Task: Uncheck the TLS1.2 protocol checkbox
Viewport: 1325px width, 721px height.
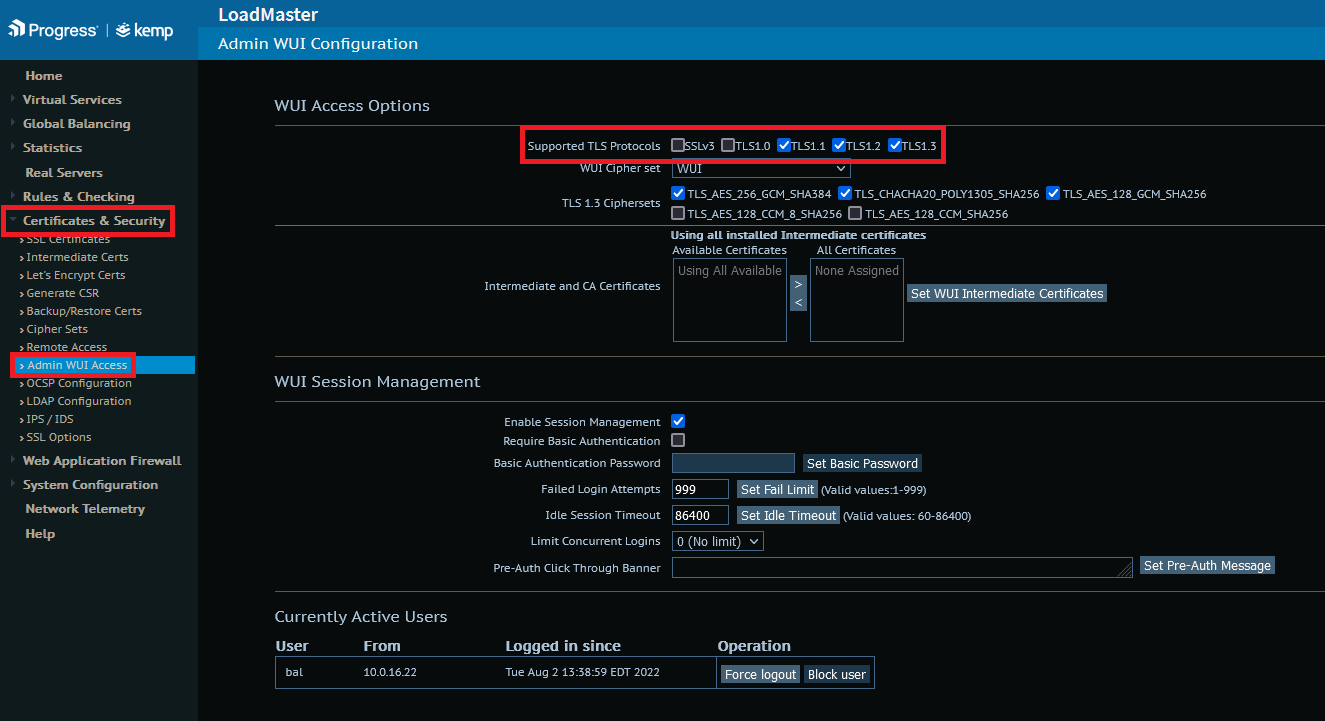Action: pos(839,145)
